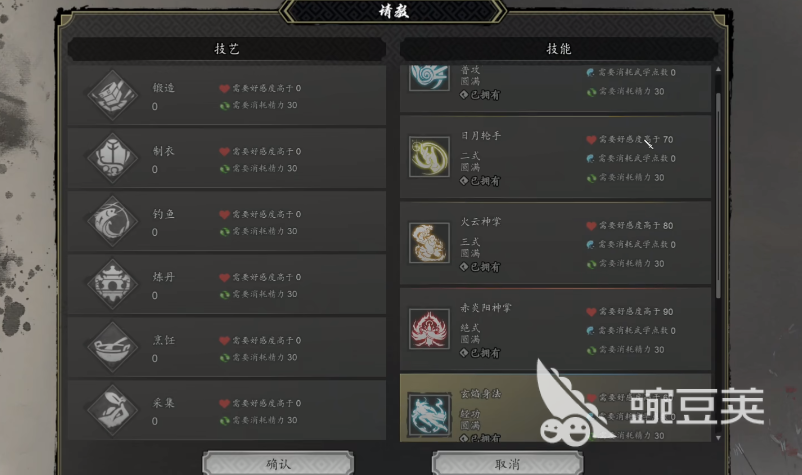Cancel with the 取消 button
Image resolution: width=802 pixels, height=475 pixels.
pyautogui.click(x=507, y=464)
